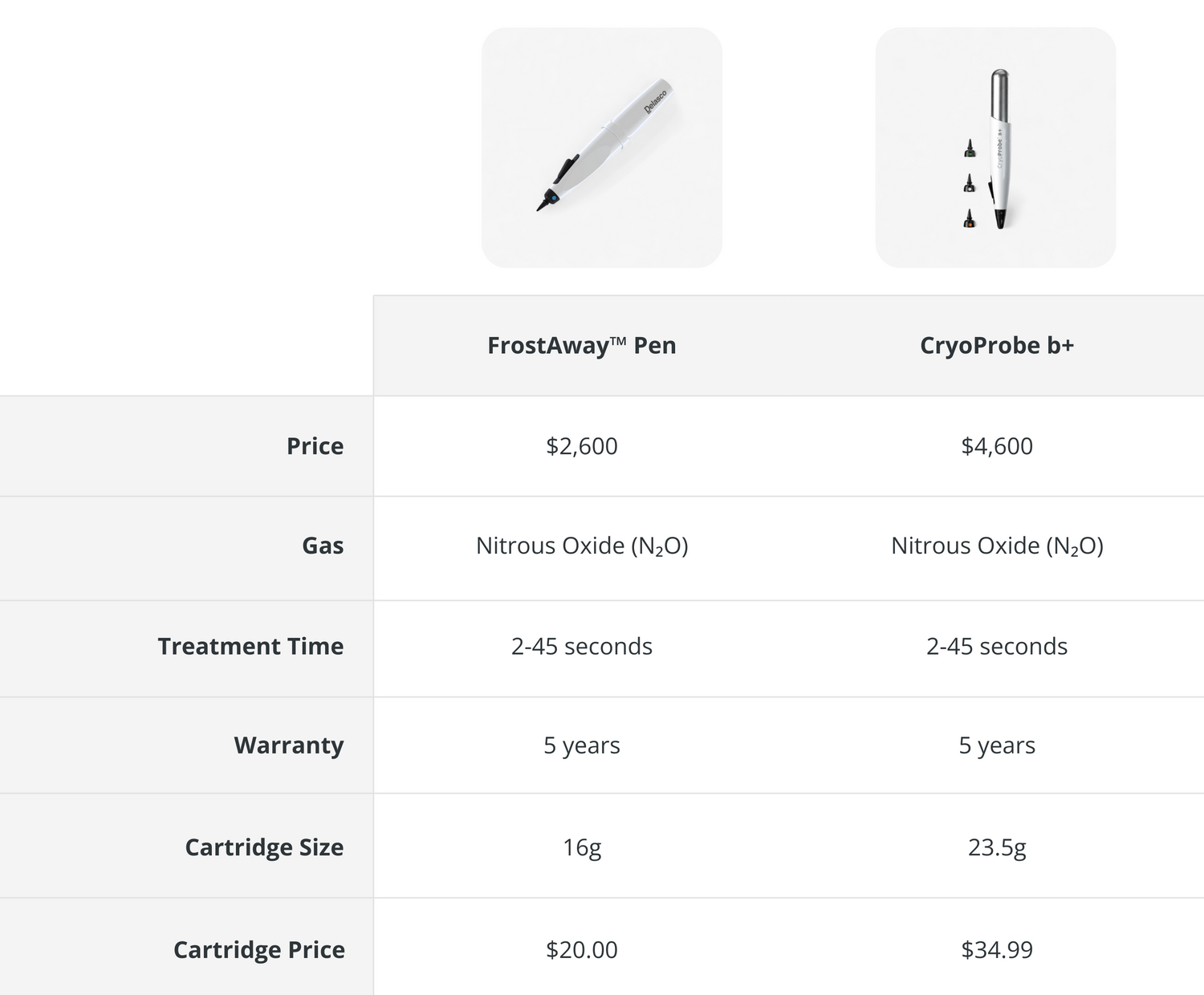1204x995 pixels.
Task: Click the Cartridge Price row label
Action: pyautogui.click(x=258, y=950)
